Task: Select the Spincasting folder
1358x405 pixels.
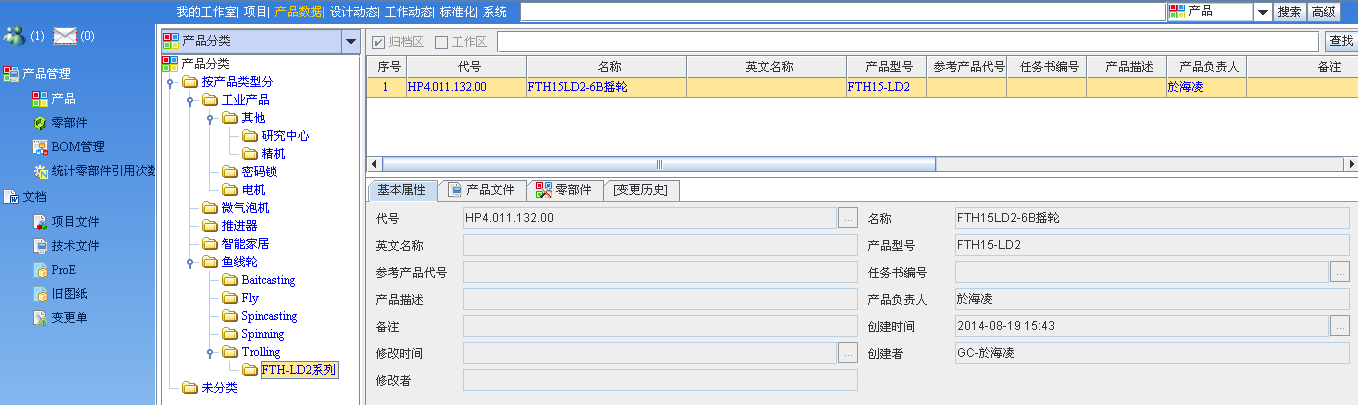Action: tap(269, 316)
